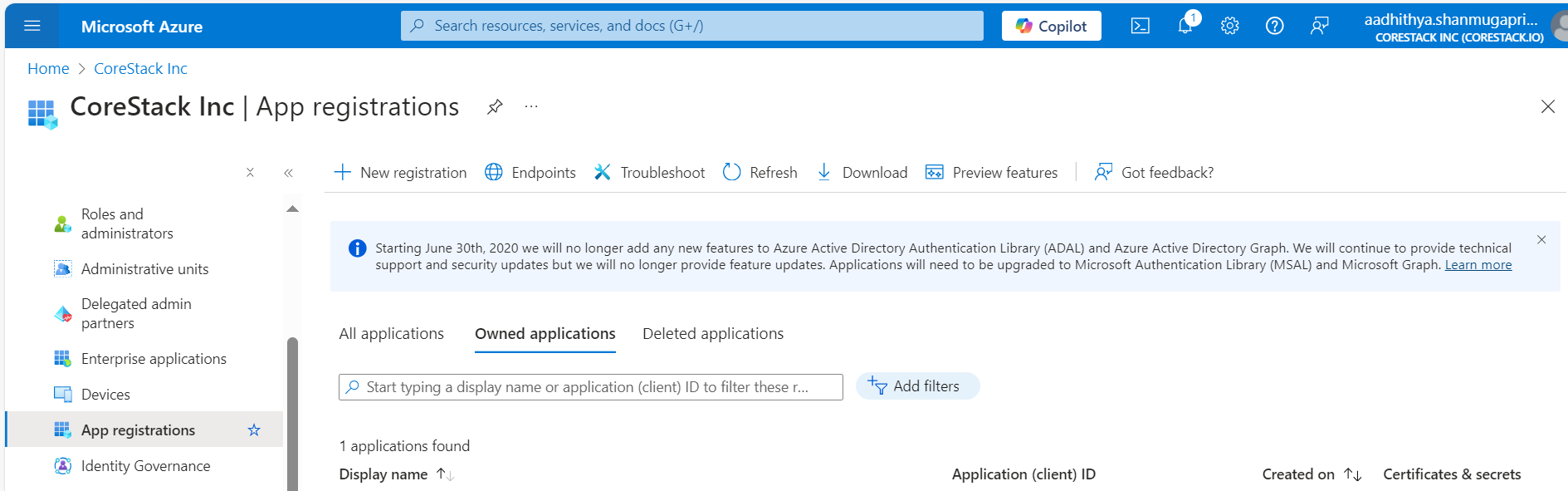Launch Troubleshoot
This screenshot has height=491, width=1568.
(649, 173)
